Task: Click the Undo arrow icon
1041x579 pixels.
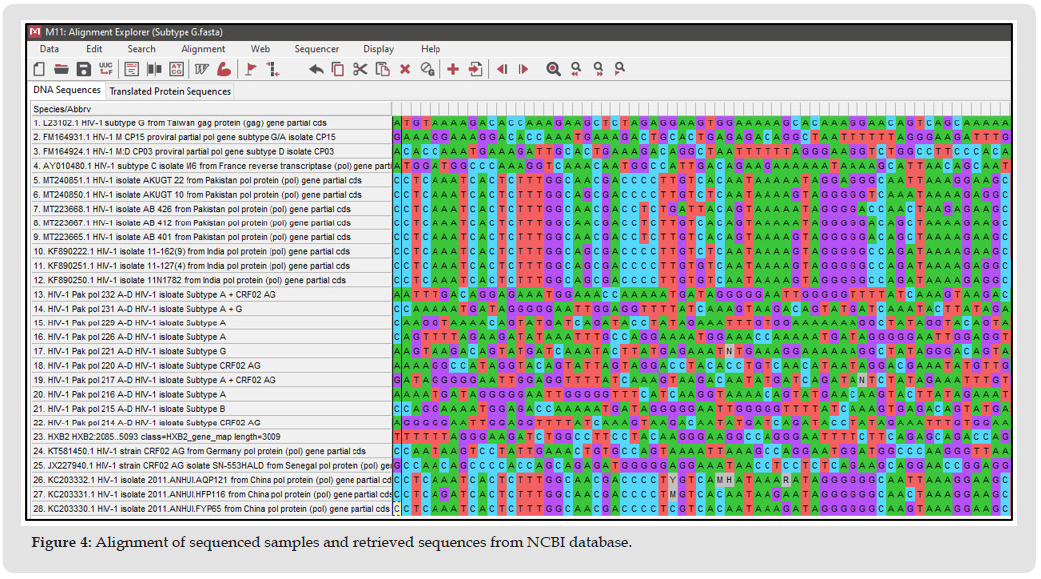Action: (x=316, y=69)
